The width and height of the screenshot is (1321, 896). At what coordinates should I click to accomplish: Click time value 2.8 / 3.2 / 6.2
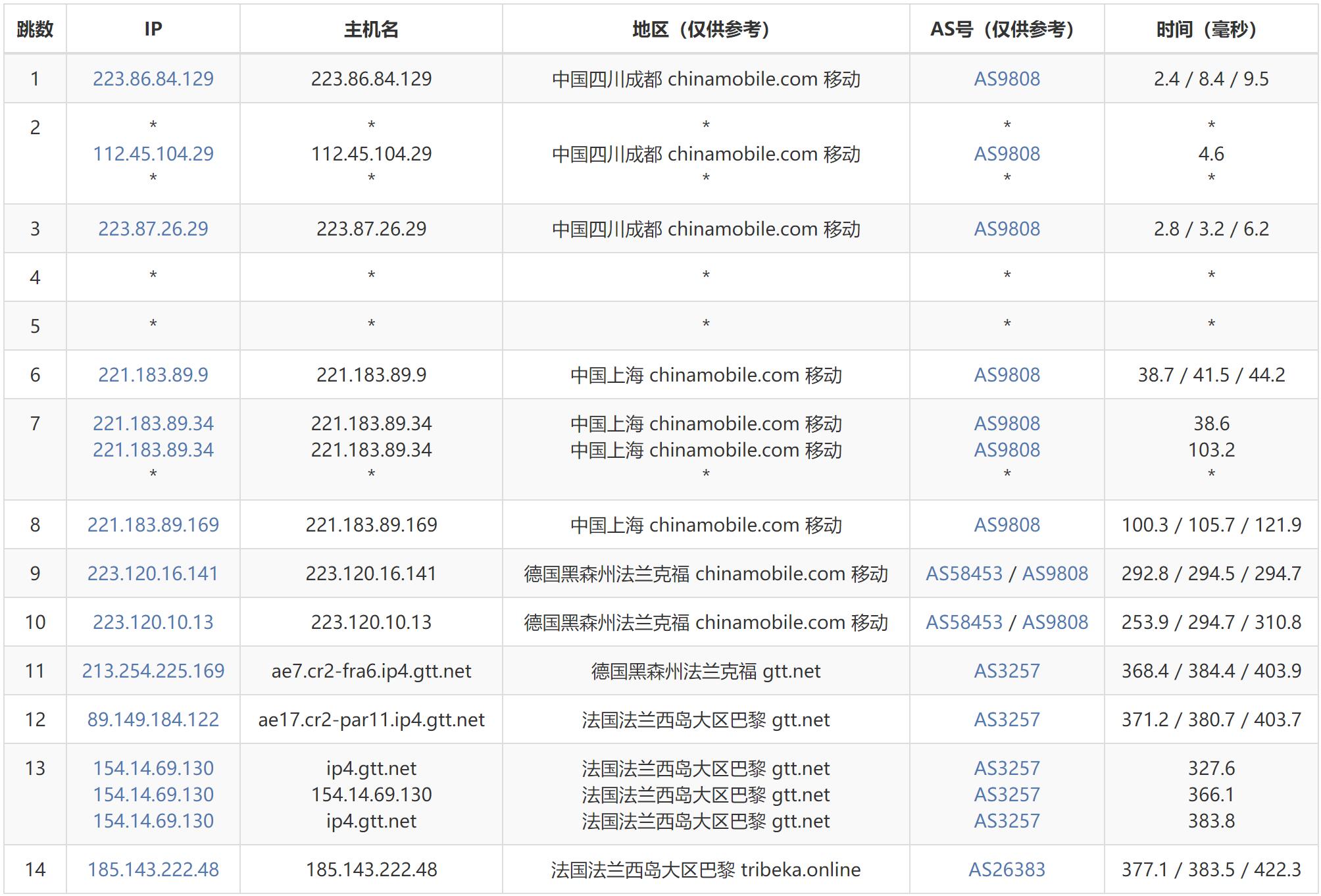(1211, 229)
